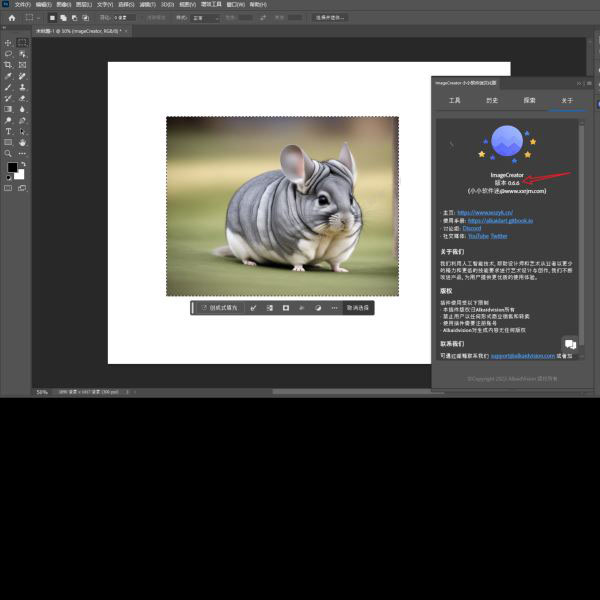Select the Pen tool
Screen dimensions: 600x600
click(22, 120)
